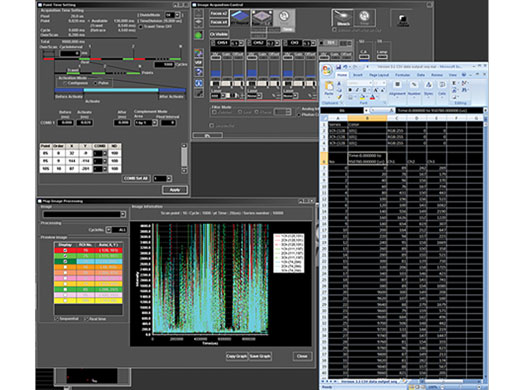
Task: Click Save Graph button
Action: click(260, 356)
